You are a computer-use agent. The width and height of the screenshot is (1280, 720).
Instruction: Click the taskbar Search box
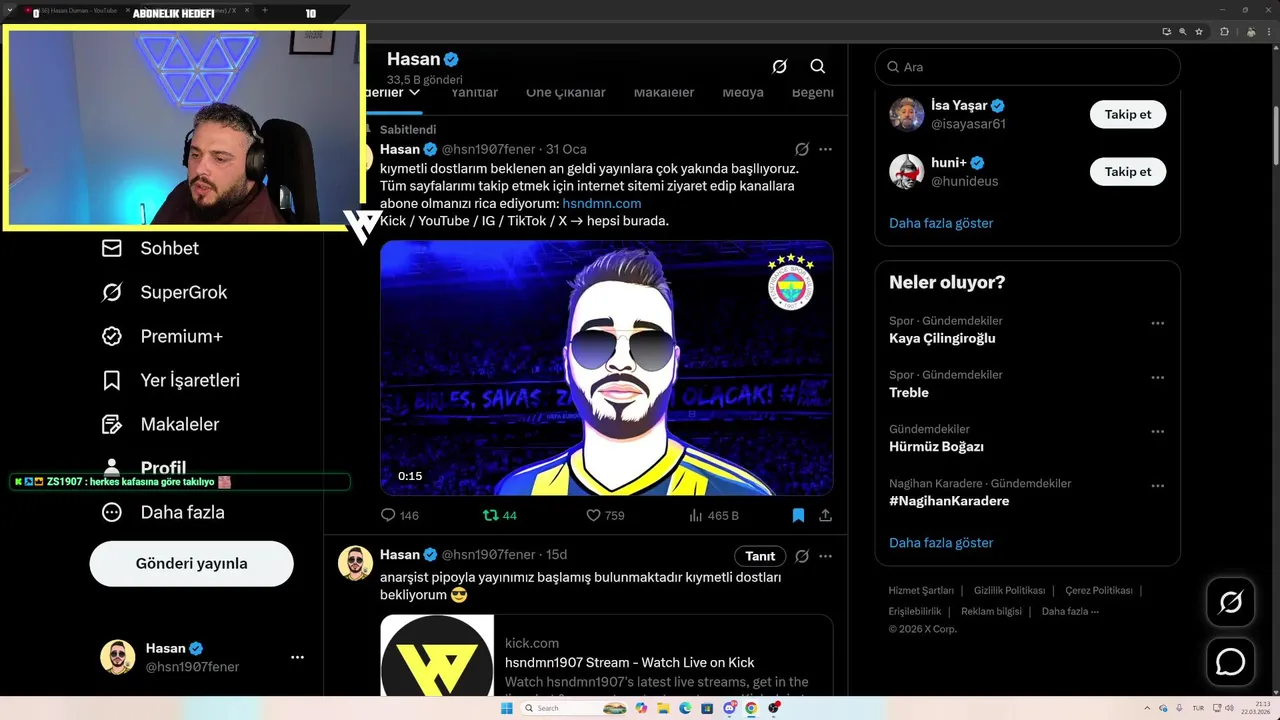pyautogui.click(x=573, y=708)
